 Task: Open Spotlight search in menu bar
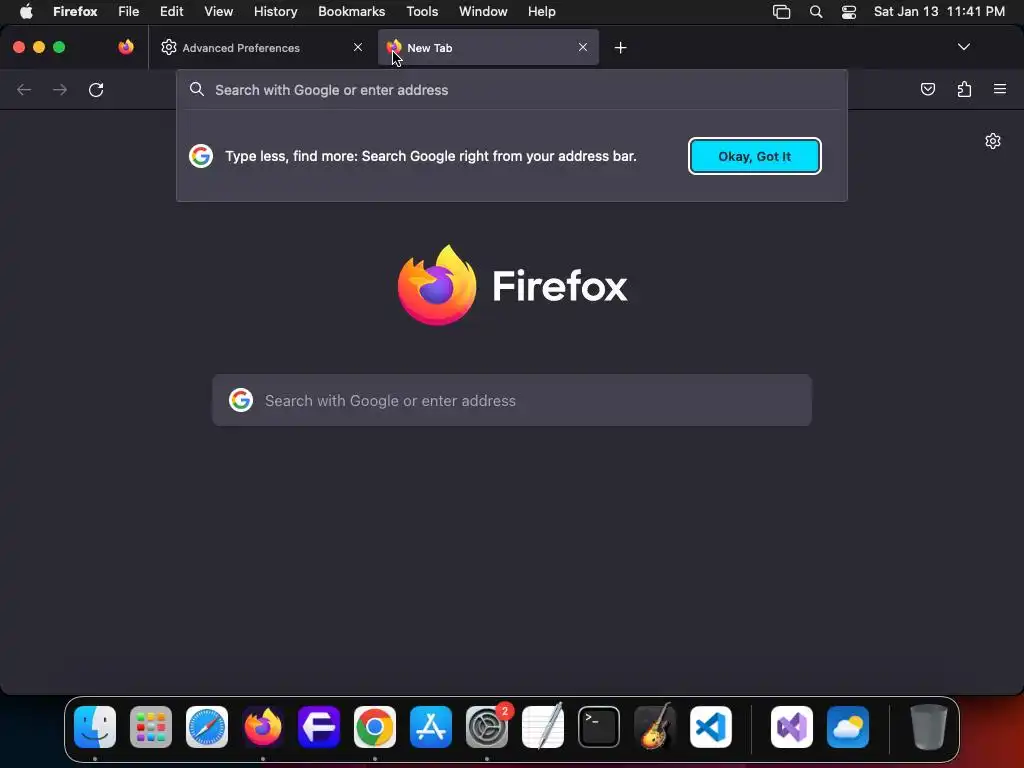click(816, 12)
